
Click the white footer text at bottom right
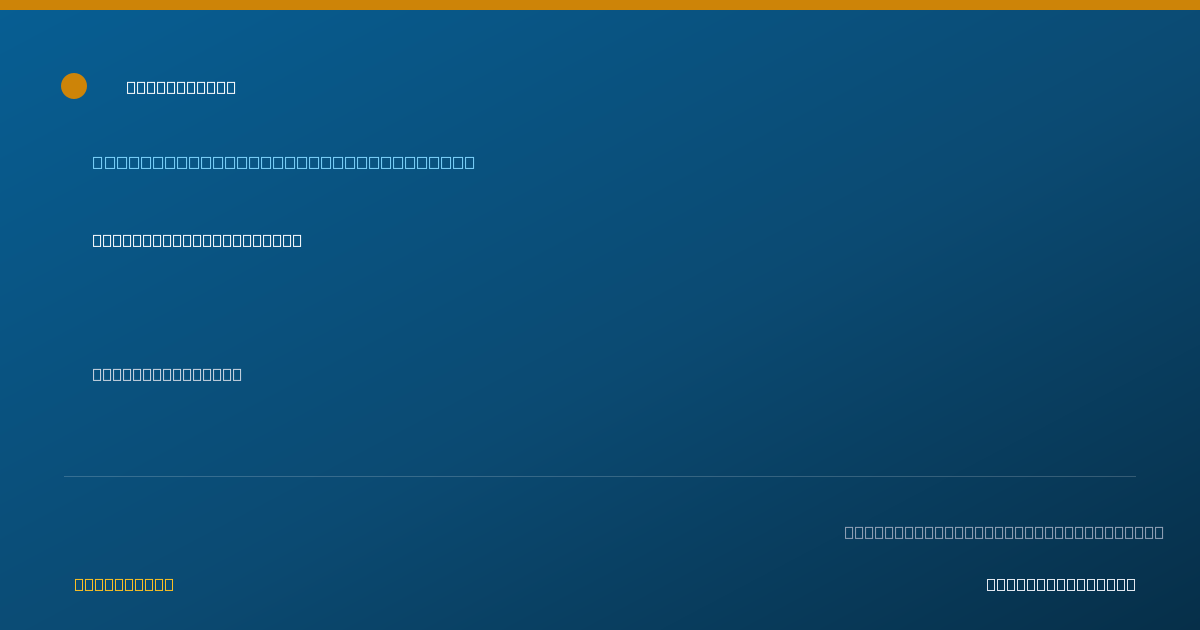pos(1061,584)
